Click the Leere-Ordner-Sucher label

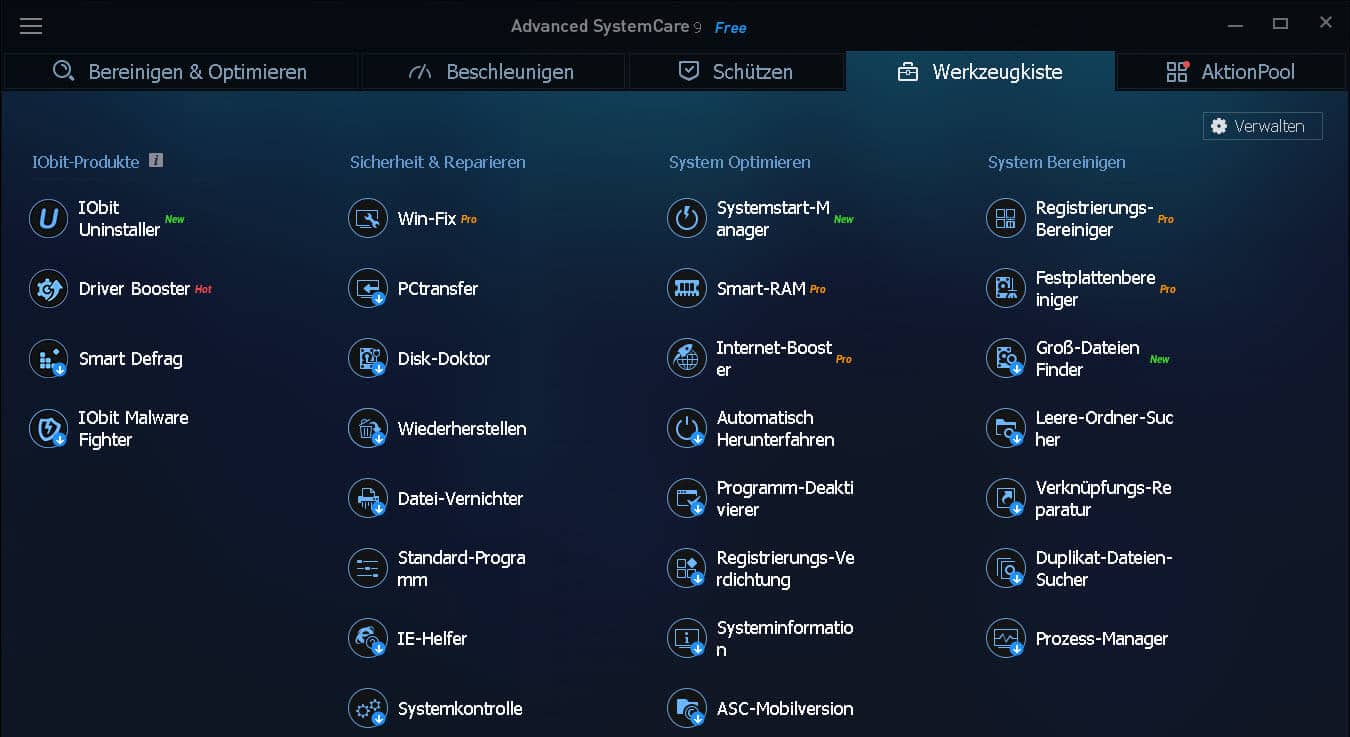tap(1104, 428)
